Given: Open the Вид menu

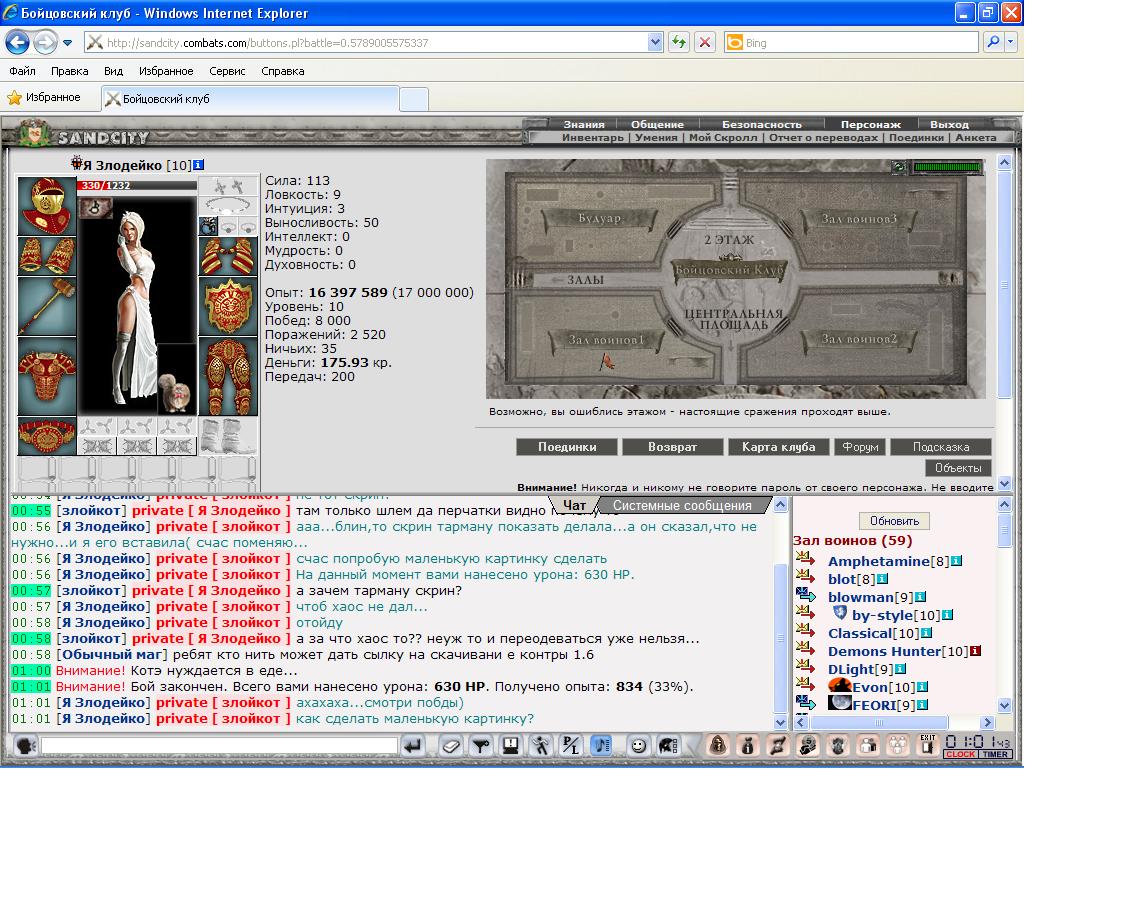Looking at the screenshot, I should [113, 71].
